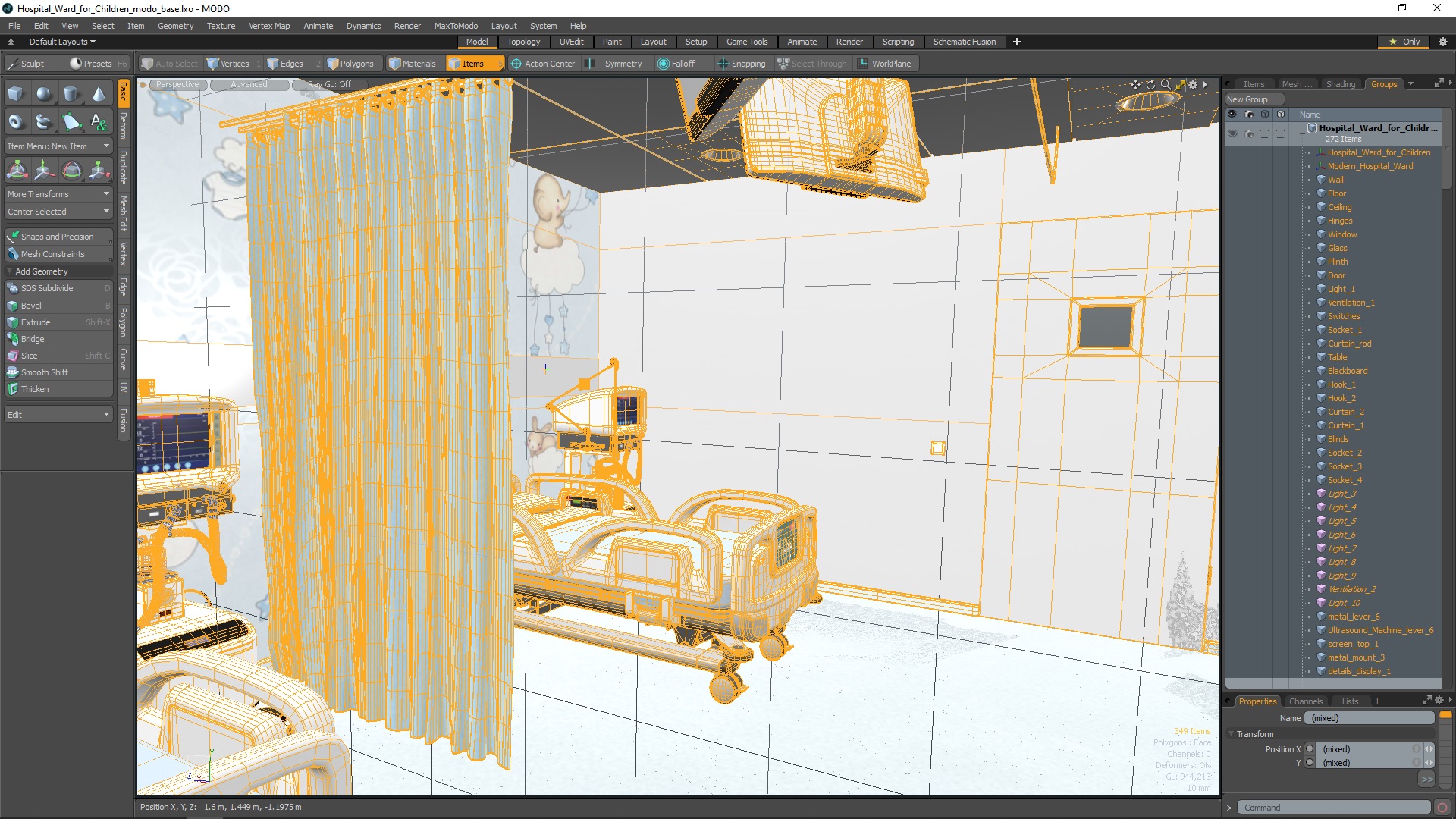
Task: Toggle Auto Select mode
Action: [170, 64]
